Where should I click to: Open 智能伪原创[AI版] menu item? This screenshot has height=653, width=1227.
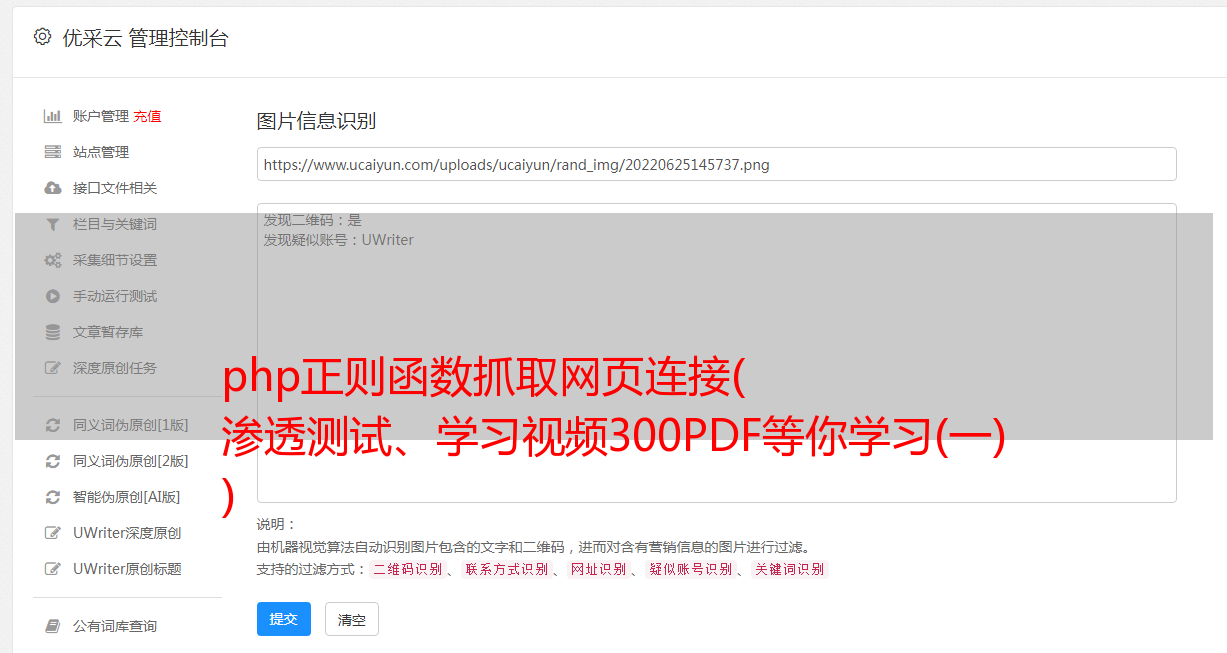(x=127, y=497)
